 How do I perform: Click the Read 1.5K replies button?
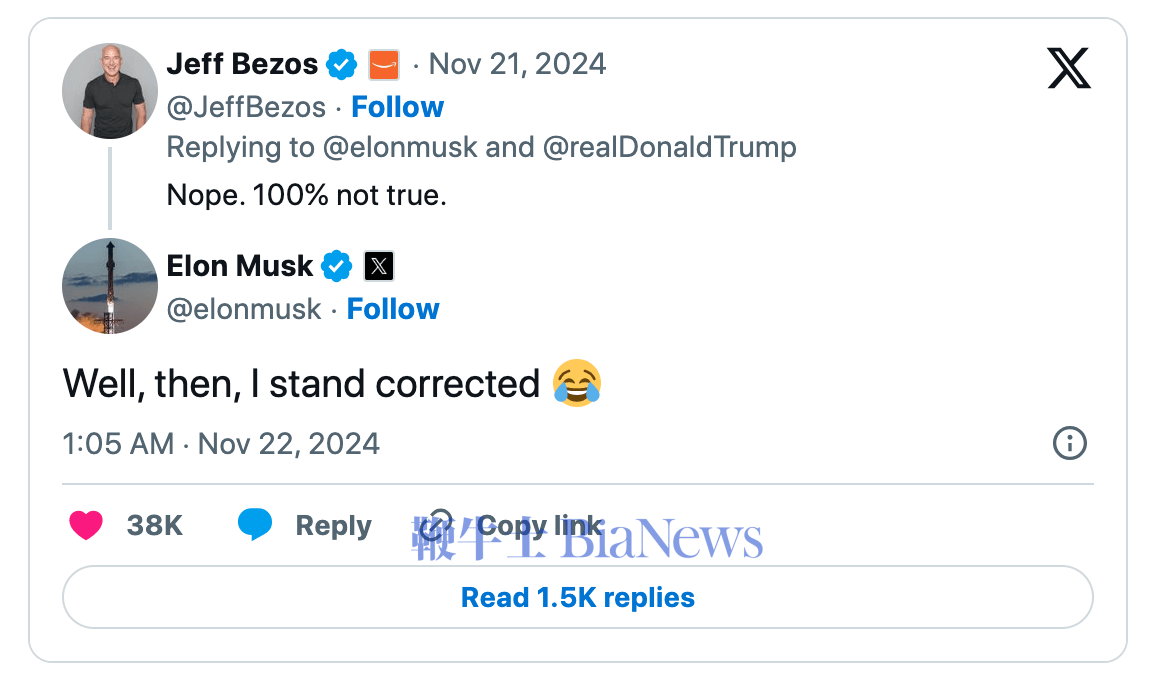[578, 597]
